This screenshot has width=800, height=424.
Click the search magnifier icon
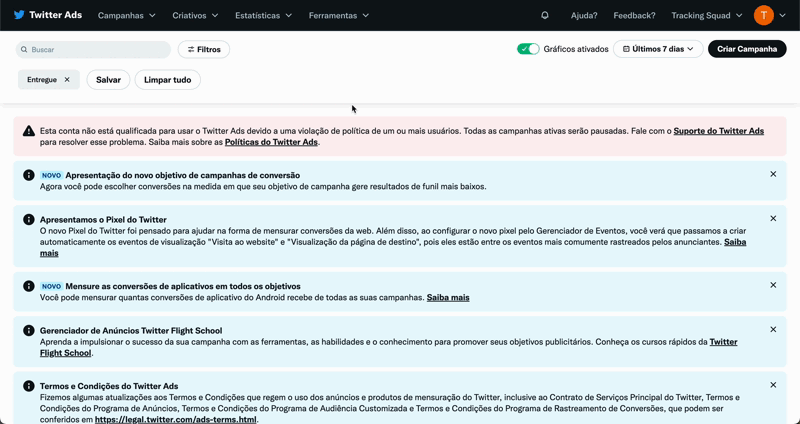tap(24, 49)
